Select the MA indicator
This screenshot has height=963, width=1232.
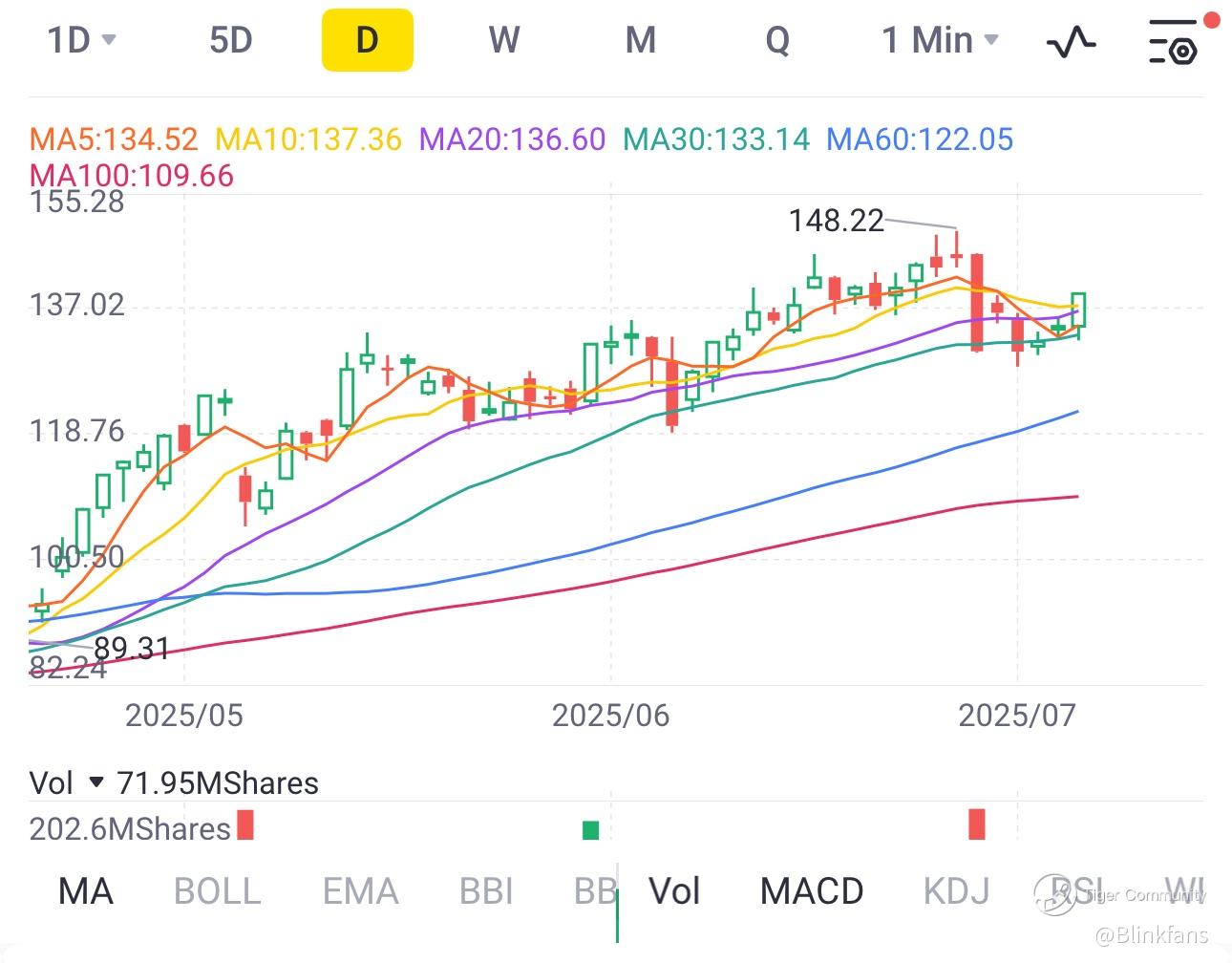pos(85,891)
